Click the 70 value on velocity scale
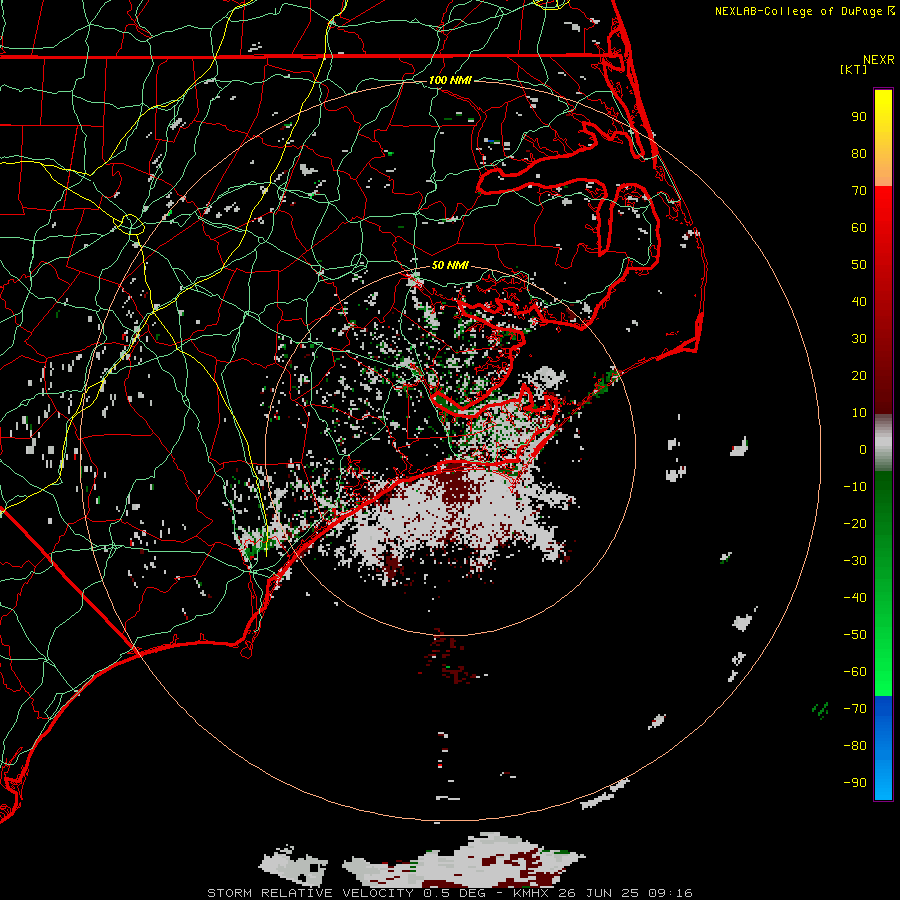Viewport: 900px width, 900px height. 859,191
